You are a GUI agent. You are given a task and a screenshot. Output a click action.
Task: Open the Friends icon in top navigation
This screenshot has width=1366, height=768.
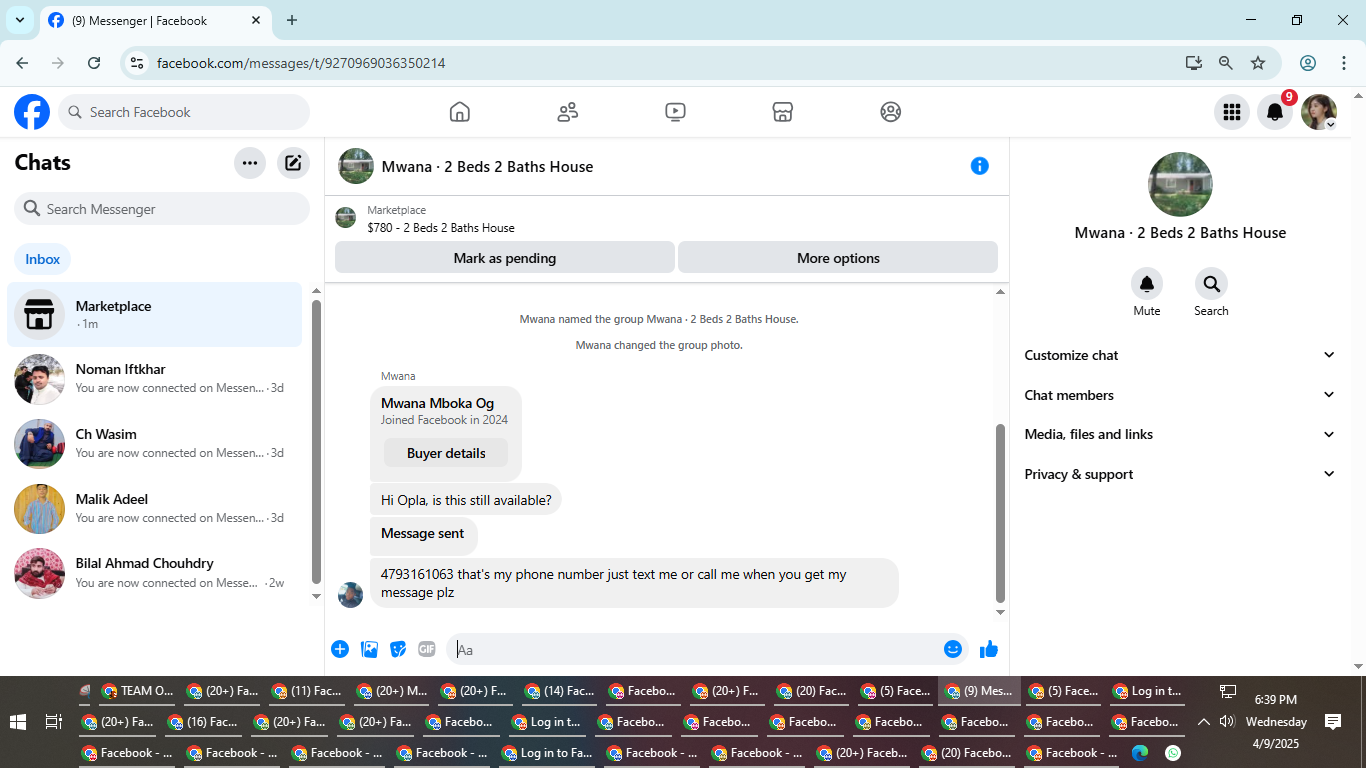(x=567, y=112)
